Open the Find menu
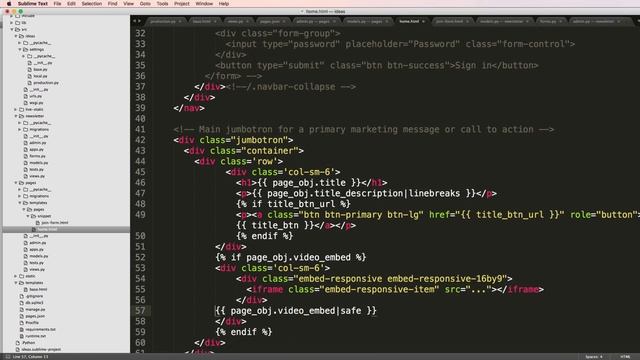The image size is (640, 360). pos(112,4)
